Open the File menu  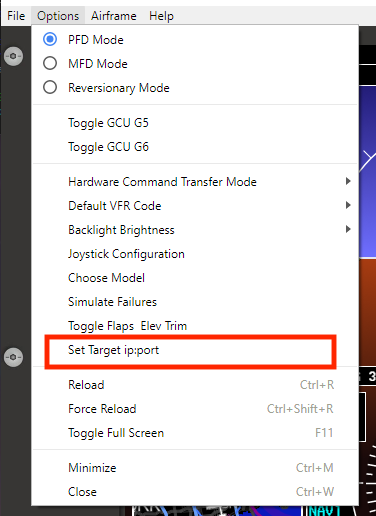(16, 16)
